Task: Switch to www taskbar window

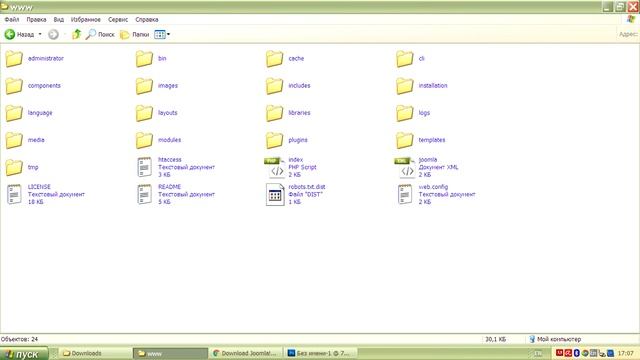Action: point(171,353)
